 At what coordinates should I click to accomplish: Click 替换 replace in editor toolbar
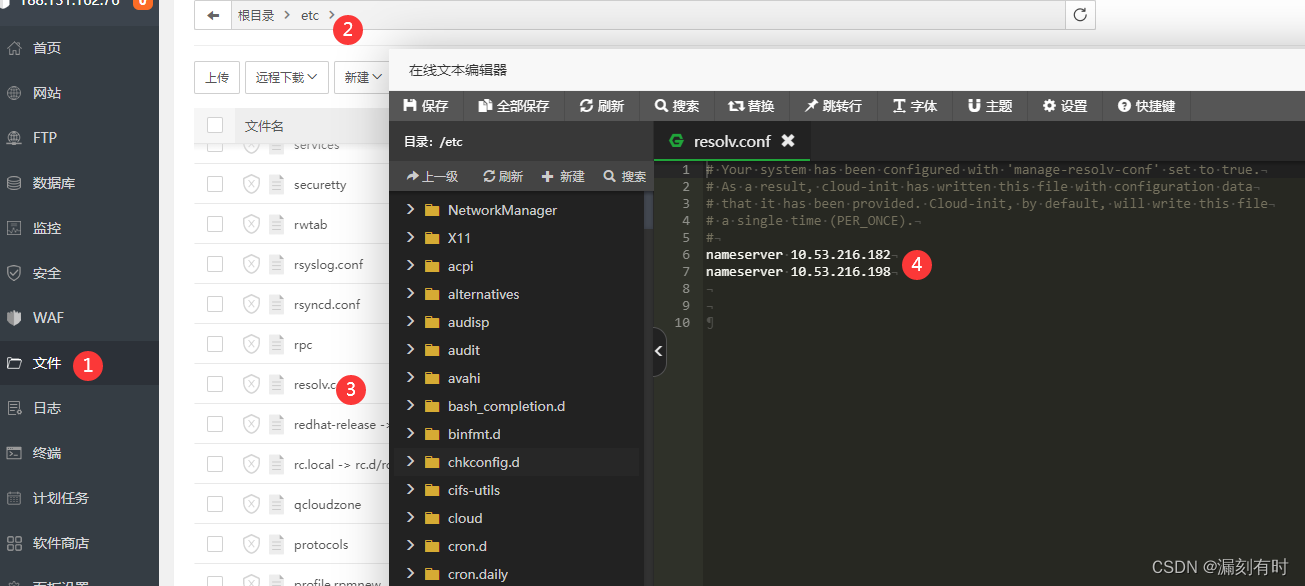[x=751, y=105]
